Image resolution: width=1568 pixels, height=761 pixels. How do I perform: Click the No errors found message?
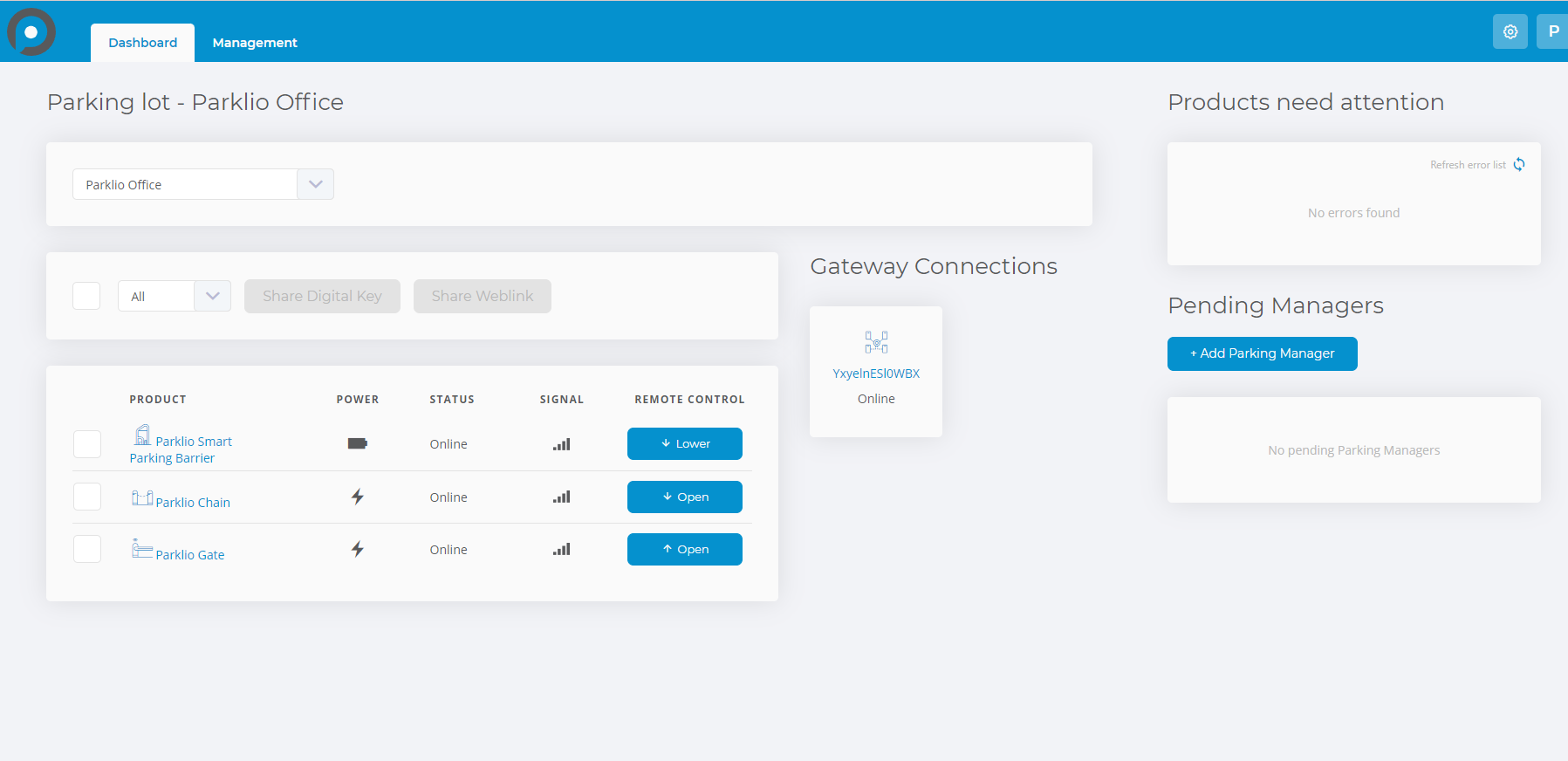point(1353,213)
